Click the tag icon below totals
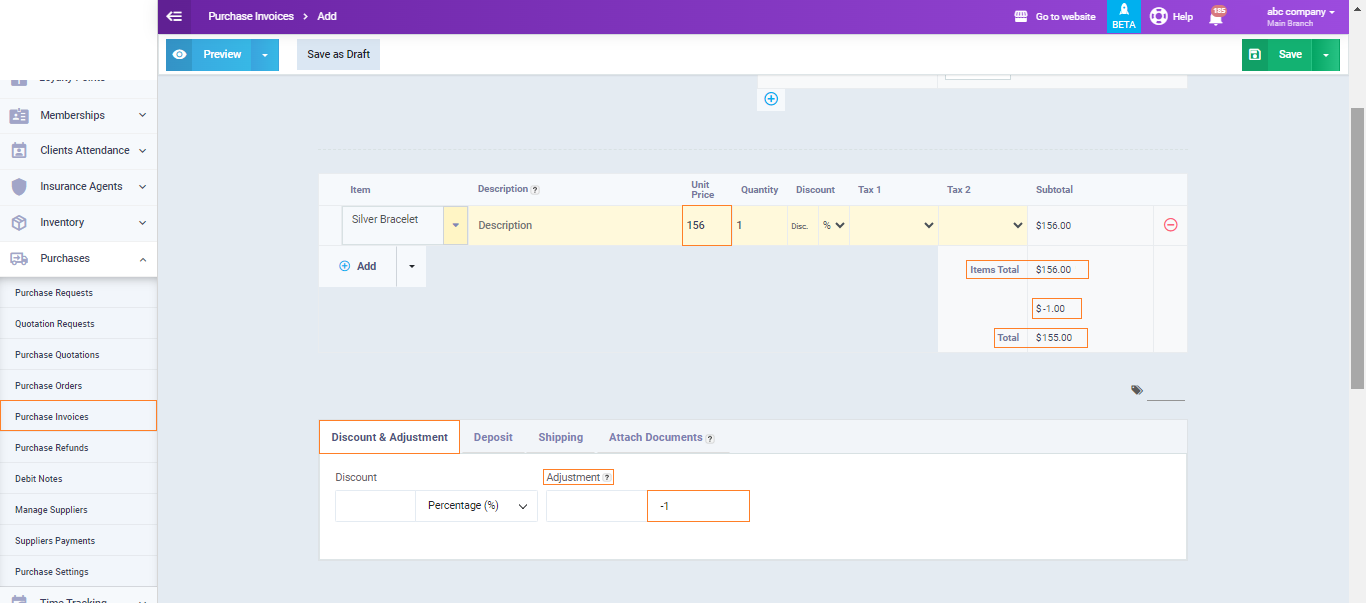 [1137, 390]
